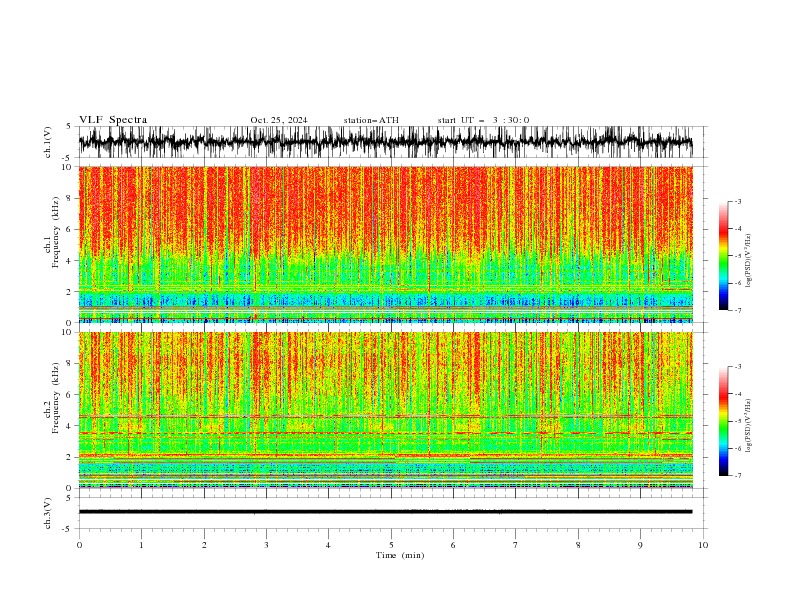Click the "5" tick on the time axis
792x612 pixels.
tap(391, 545)
